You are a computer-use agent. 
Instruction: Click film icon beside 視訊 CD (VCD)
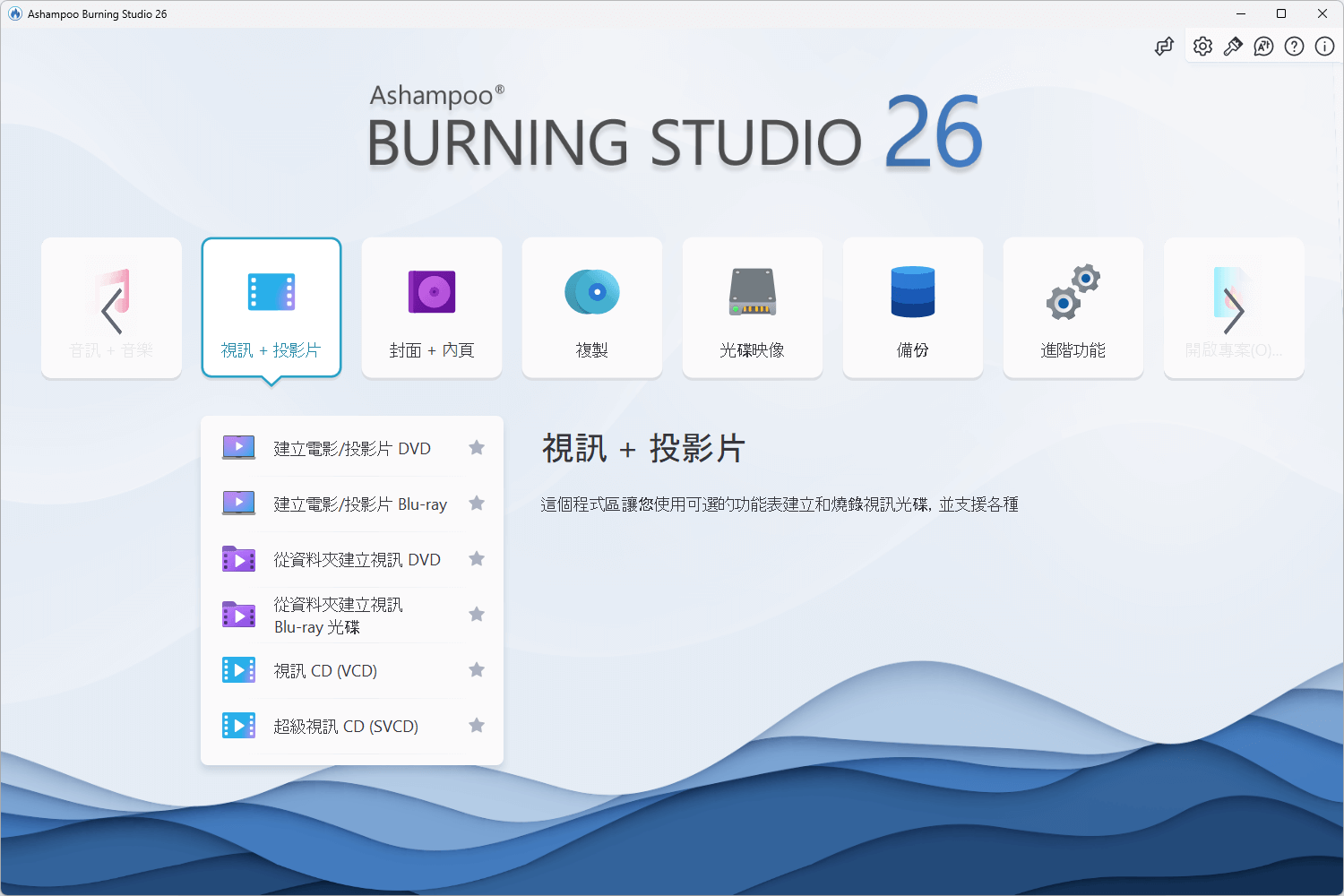click(238, 670)
